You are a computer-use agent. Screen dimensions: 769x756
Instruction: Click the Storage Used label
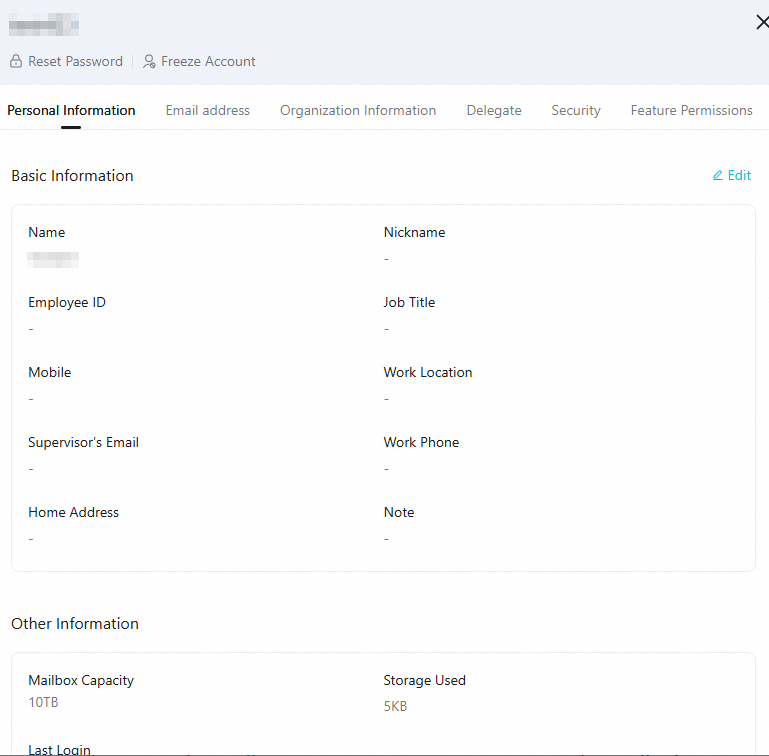(x=425, y=680)
